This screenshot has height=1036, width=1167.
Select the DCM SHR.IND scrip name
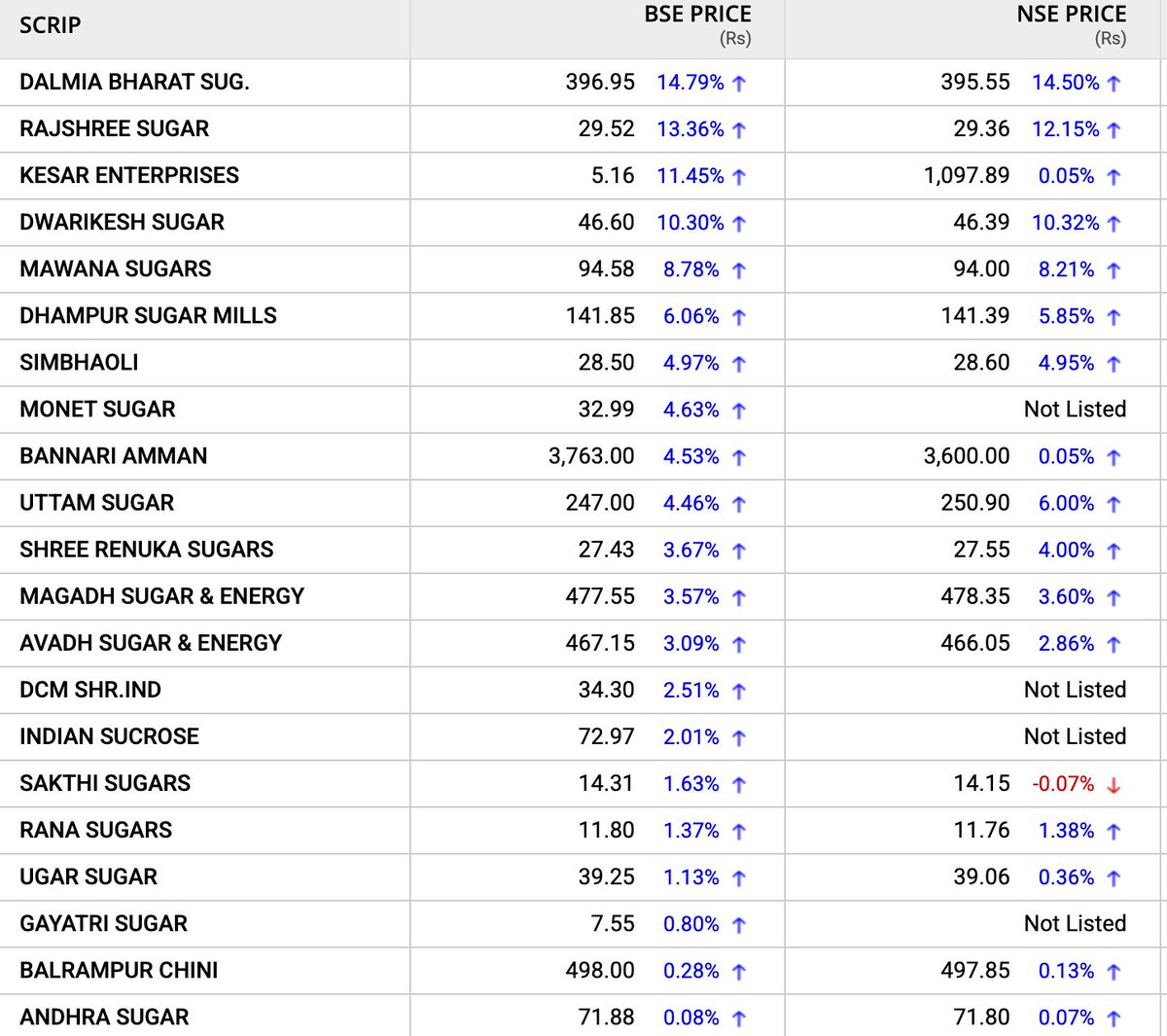(90, 689)
